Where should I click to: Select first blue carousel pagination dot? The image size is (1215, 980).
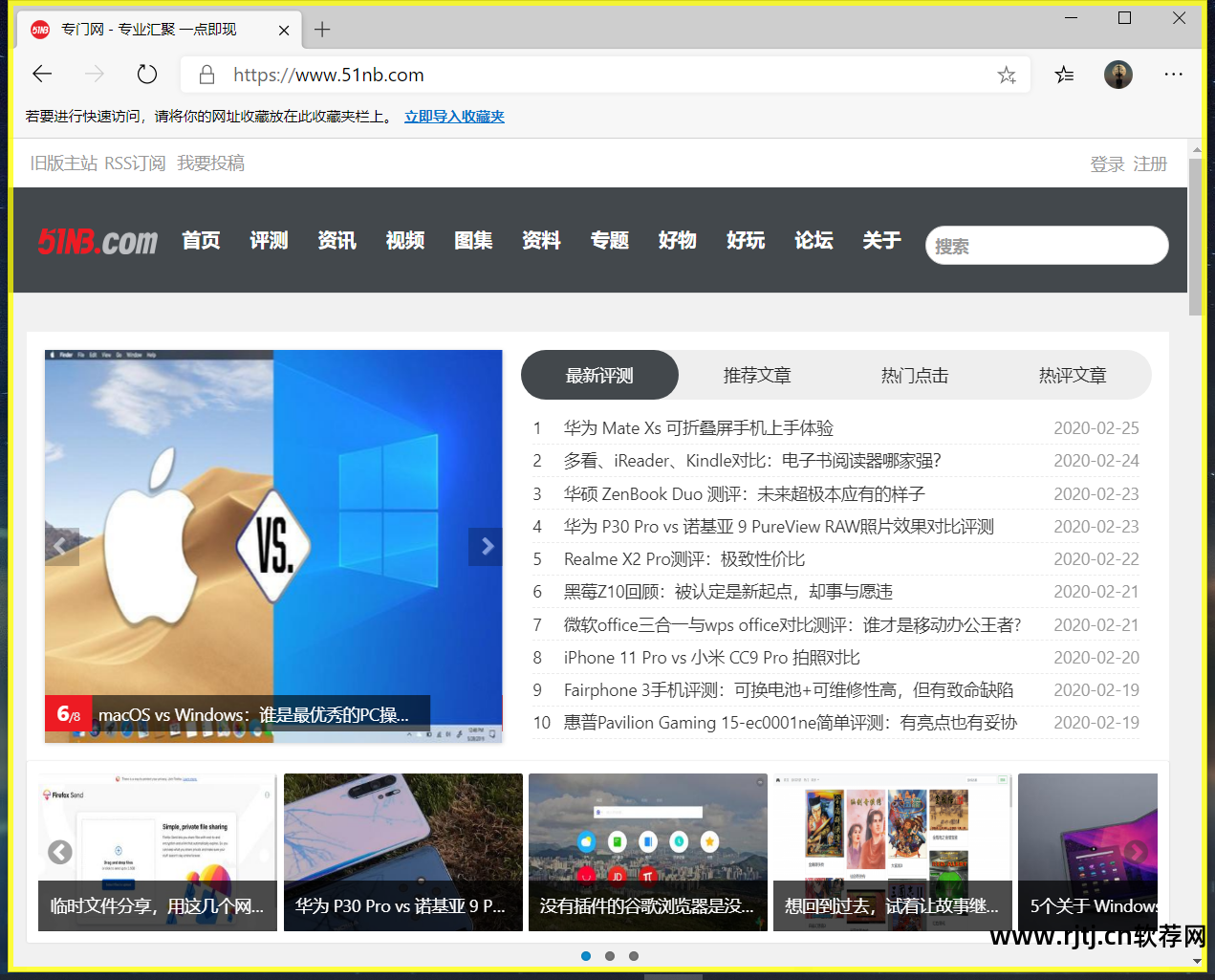(x=586, y=956)
